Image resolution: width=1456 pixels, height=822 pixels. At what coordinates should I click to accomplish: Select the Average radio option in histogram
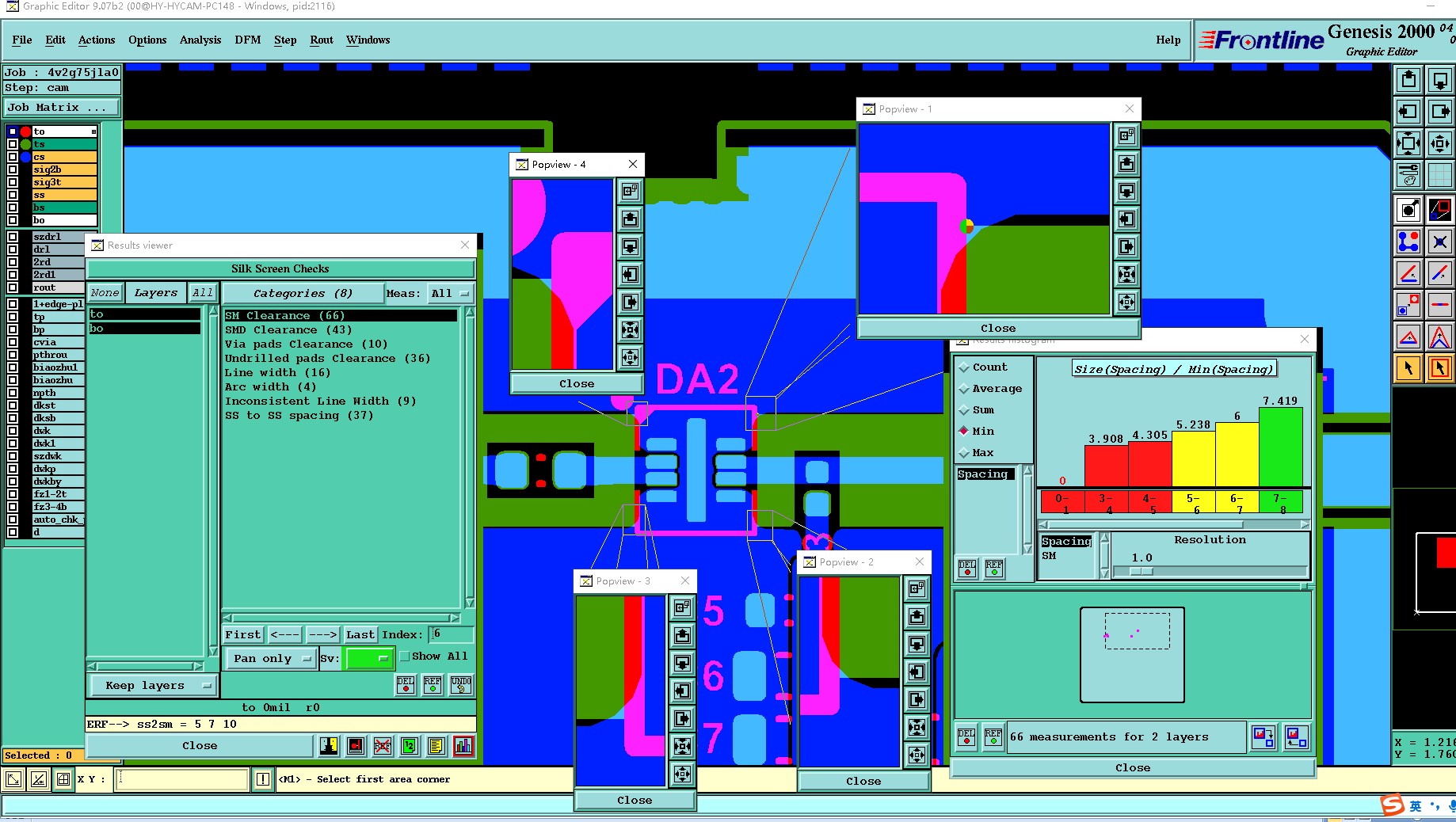click(x=990, y=389)
